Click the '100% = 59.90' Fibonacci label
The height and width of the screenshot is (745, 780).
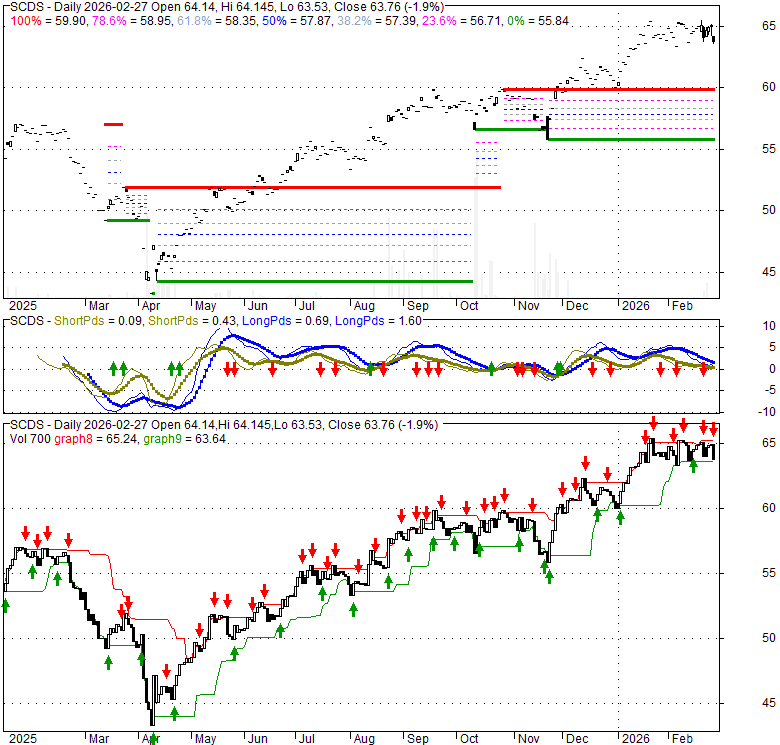click(49, 21)
